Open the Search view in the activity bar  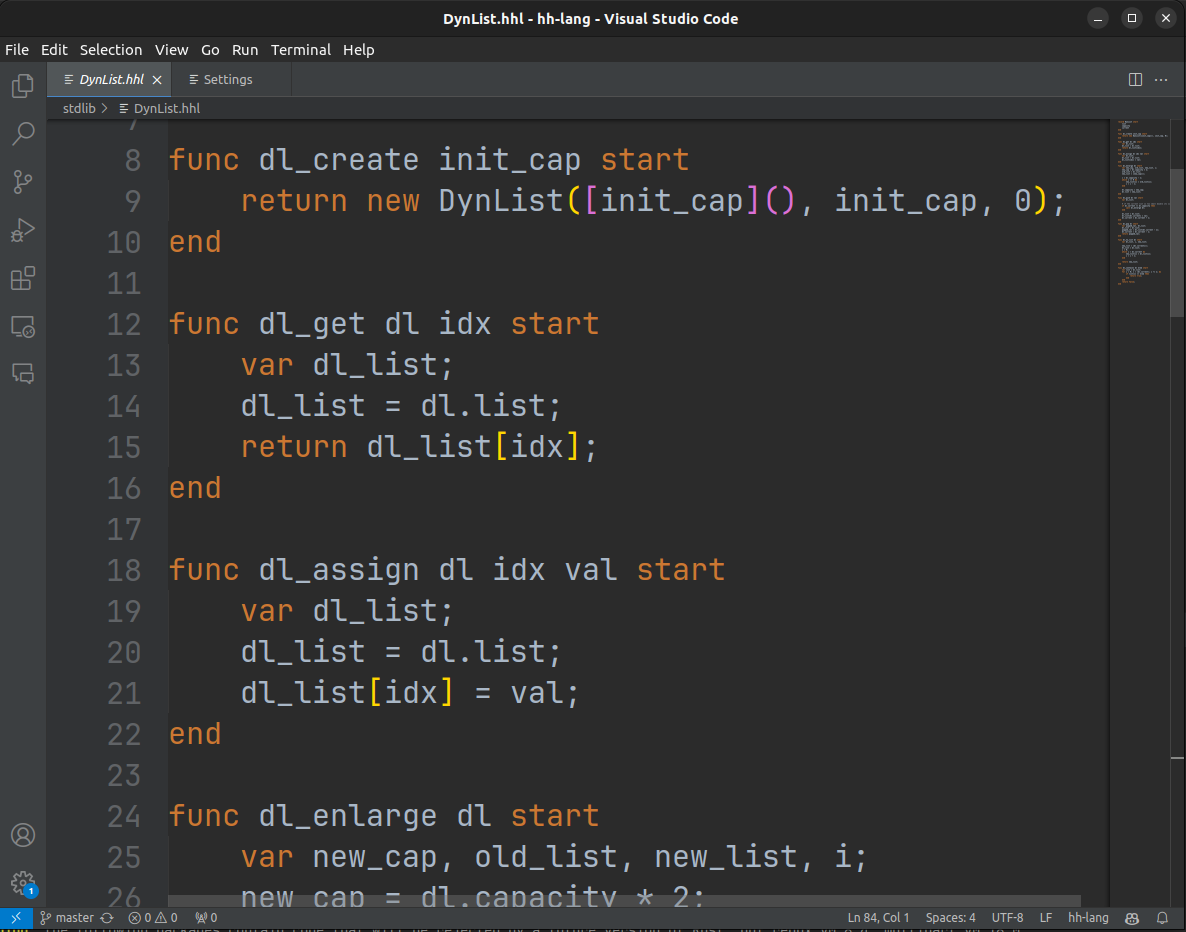point(23,133)
